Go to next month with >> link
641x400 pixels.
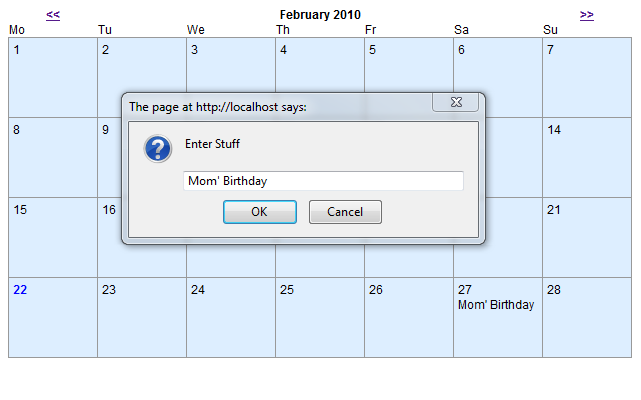[587, 15]
